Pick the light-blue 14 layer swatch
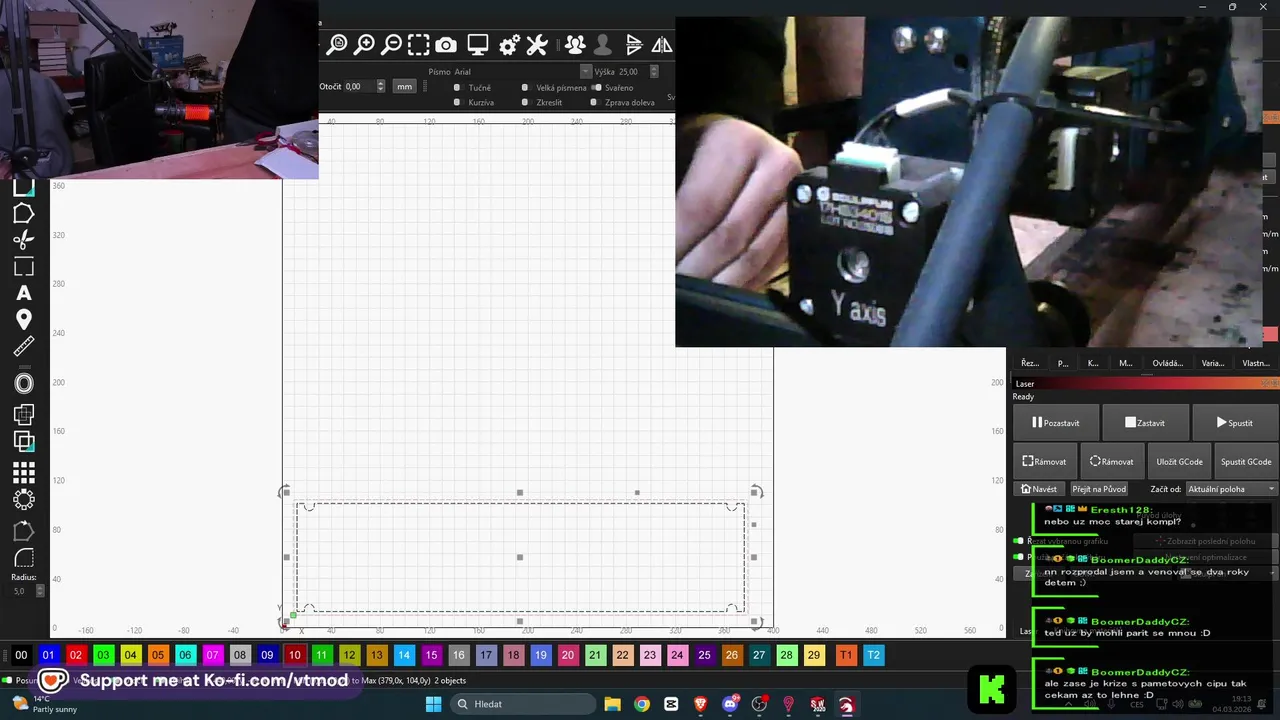This screenshot has height=720, width=1280. pyautogui.click(x=403, y=655)
